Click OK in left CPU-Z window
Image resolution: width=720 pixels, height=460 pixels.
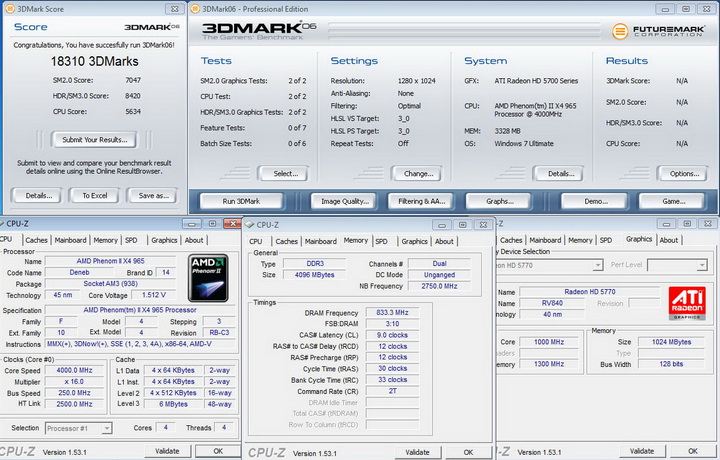pos(218,451)
